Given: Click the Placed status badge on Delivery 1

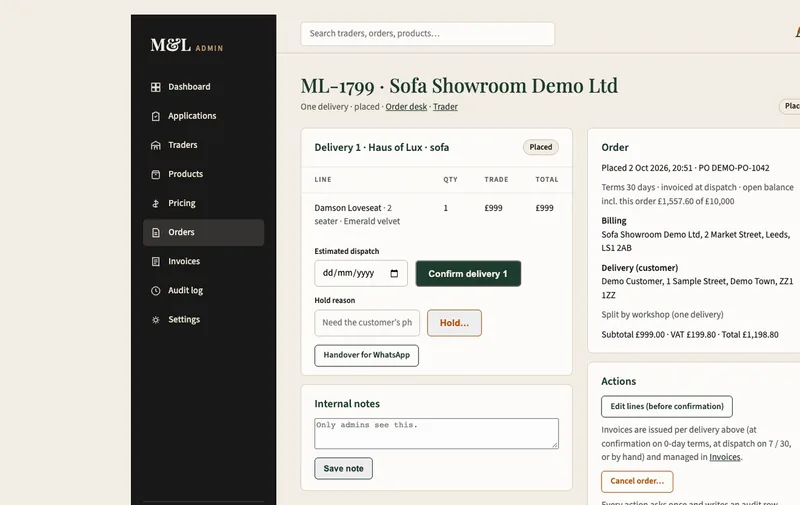Looking at the screenshot, I should click(540, 147).
